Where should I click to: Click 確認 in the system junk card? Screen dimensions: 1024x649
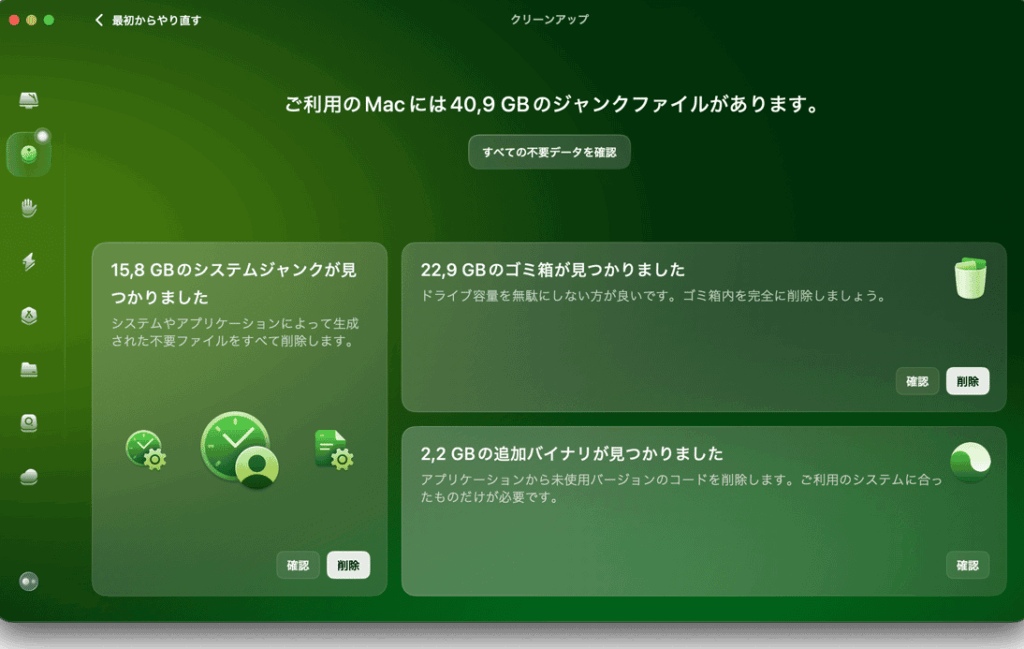[x=298, y=565]
